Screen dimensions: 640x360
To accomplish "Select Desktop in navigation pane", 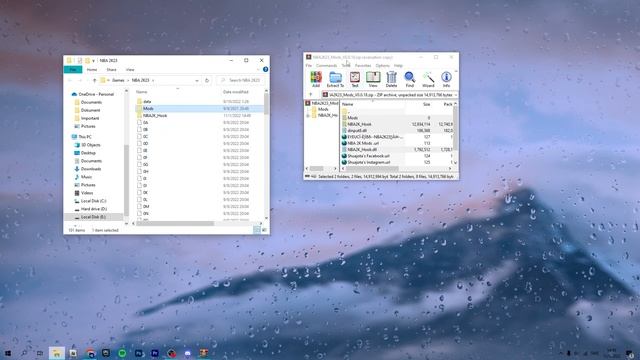I will click(x=88, y=153).
